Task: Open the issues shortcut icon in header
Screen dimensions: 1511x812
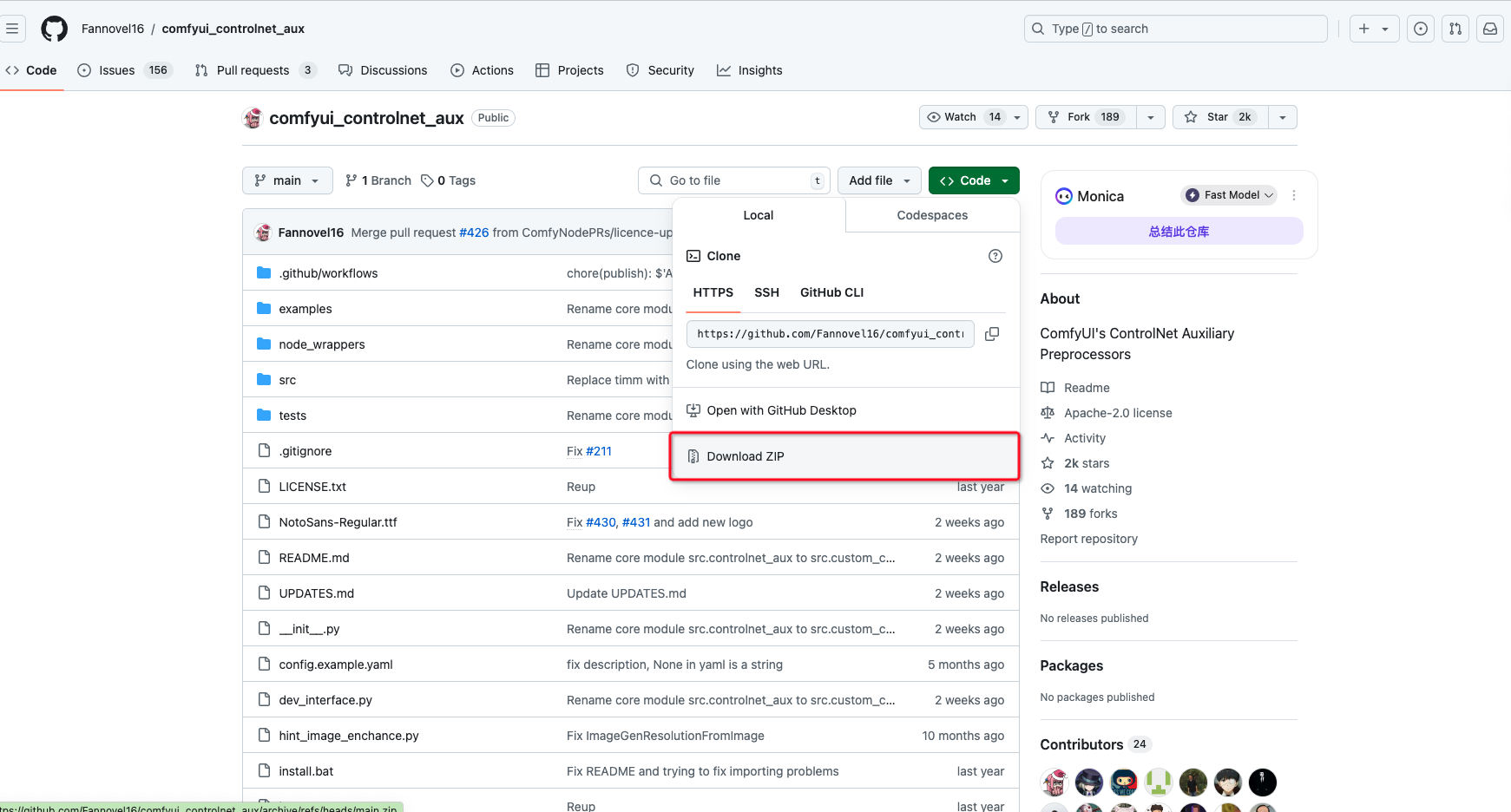Action: click(x=1421, y=29)
